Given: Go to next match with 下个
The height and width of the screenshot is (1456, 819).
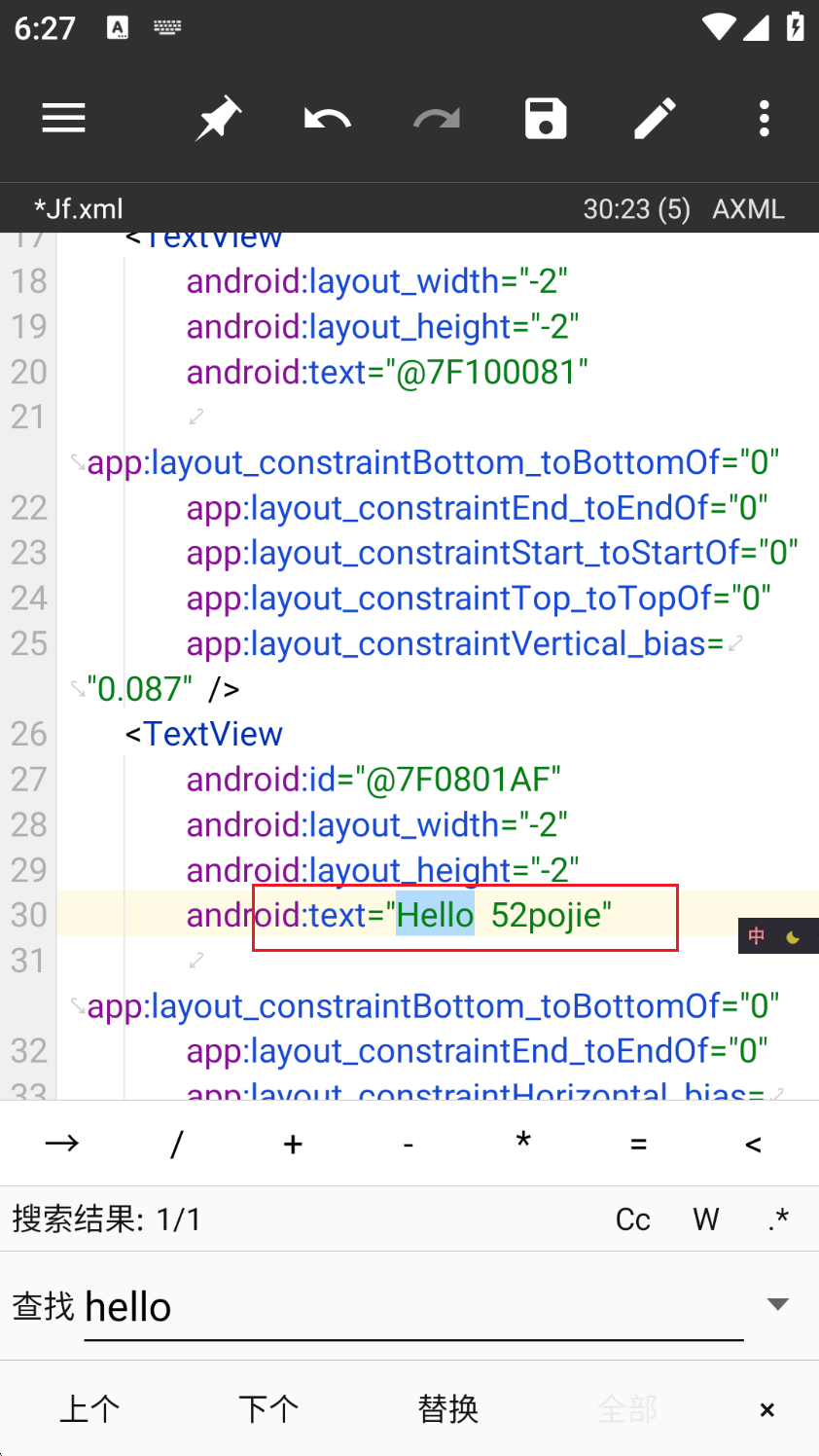Looking at the screenshot, I should click(x=268, y=1408).
